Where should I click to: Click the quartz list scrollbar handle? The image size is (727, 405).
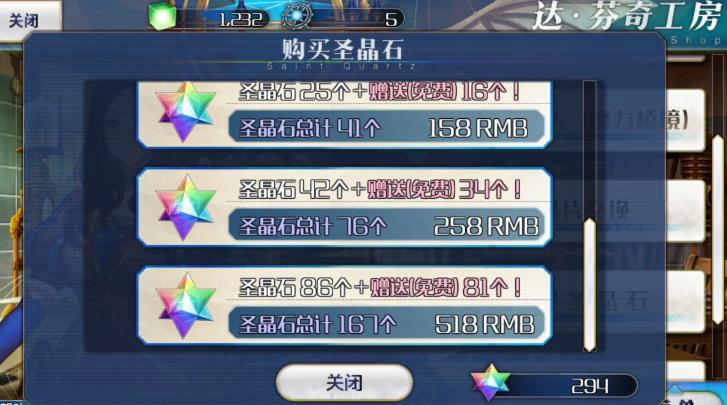point(590,285)
